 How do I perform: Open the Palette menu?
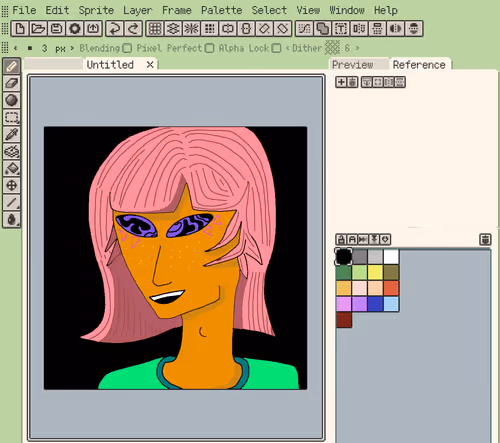[x=221, y=10]
